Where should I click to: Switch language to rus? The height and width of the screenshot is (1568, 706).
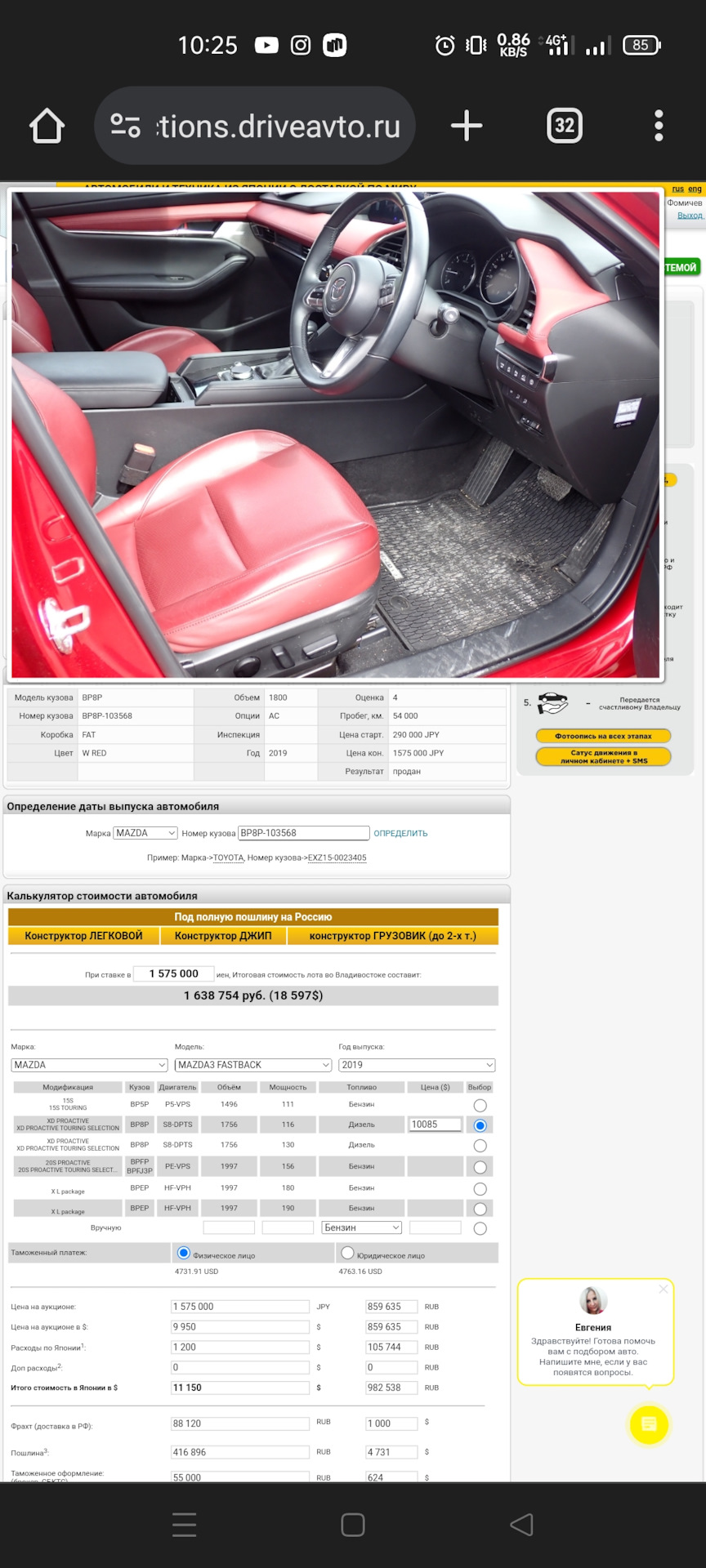677,189
